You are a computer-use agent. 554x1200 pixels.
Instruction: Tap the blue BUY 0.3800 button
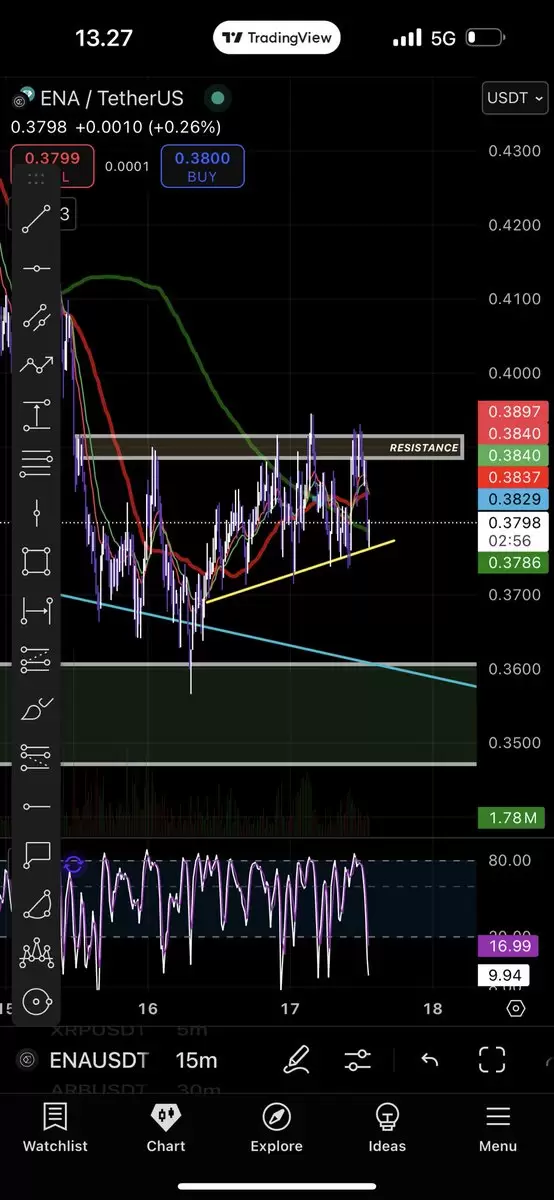click(x=202, y=166)
